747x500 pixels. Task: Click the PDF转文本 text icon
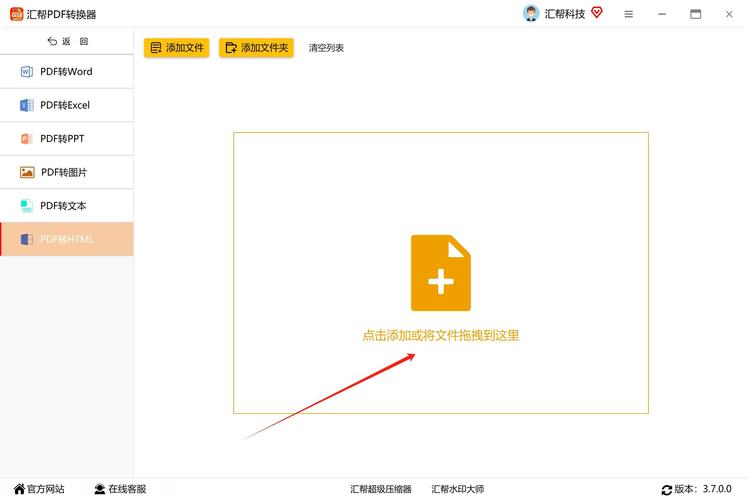[27, 206]
